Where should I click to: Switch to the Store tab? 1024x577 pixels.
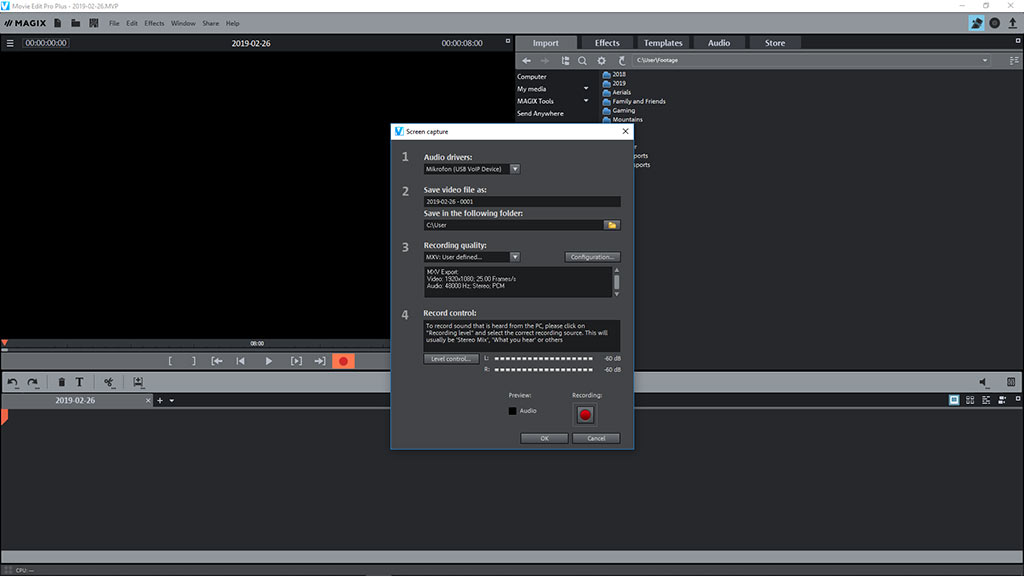pos(775,43)
